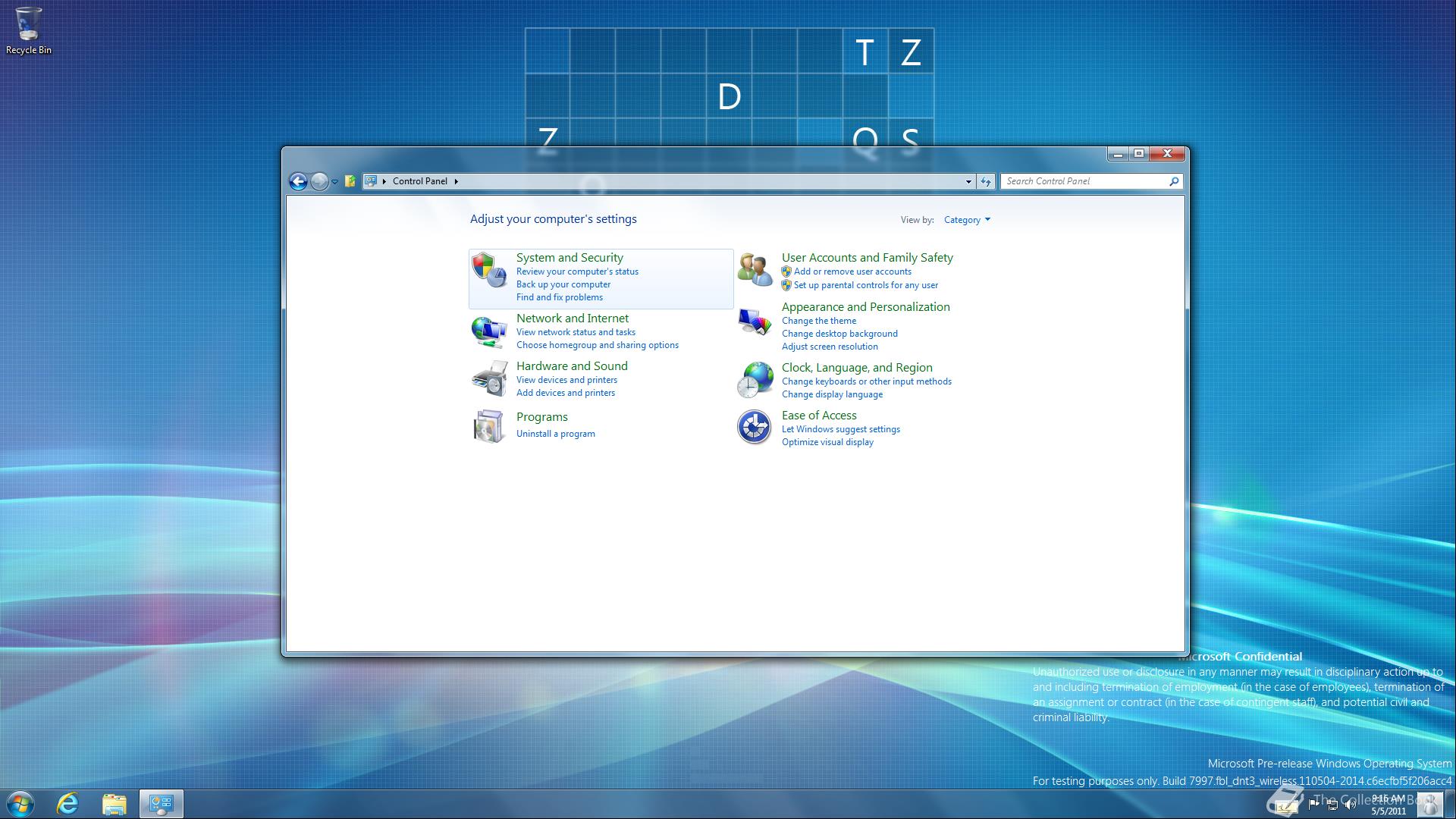The width and height of the screenshot is (1456, 819).
Task: Expand the arrow before Control Panel breadcrumb
Action: (x=384, y=181)
